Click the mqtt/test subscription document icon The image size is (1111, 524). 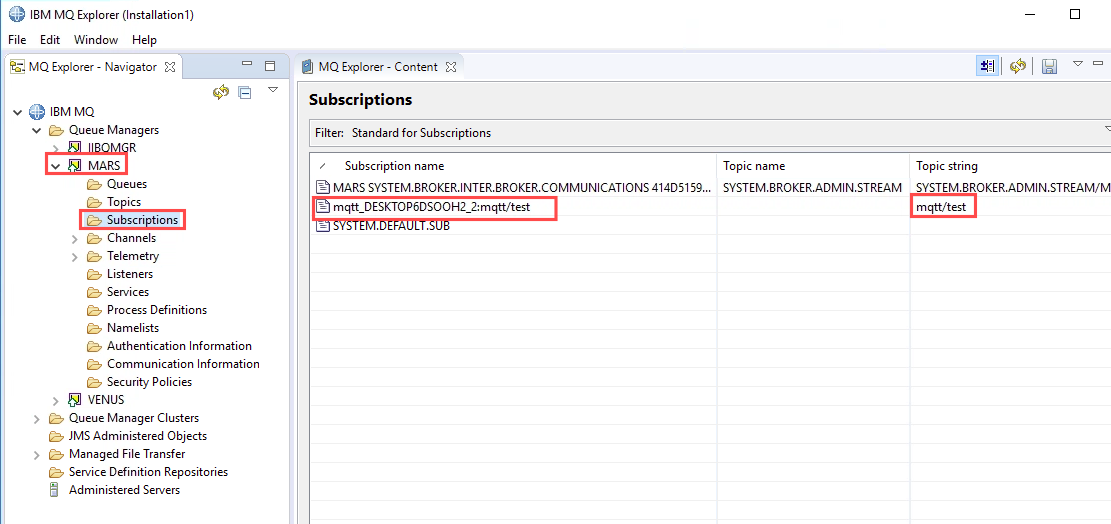pyautogui.click(x=324, y=208)
